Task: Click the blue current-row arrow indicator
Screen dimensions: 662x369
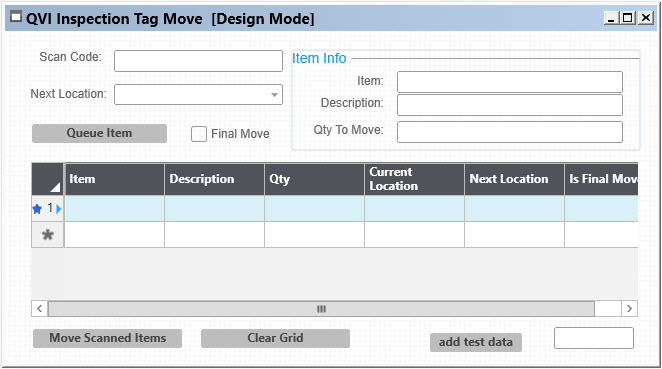Action: click(59, 209)
